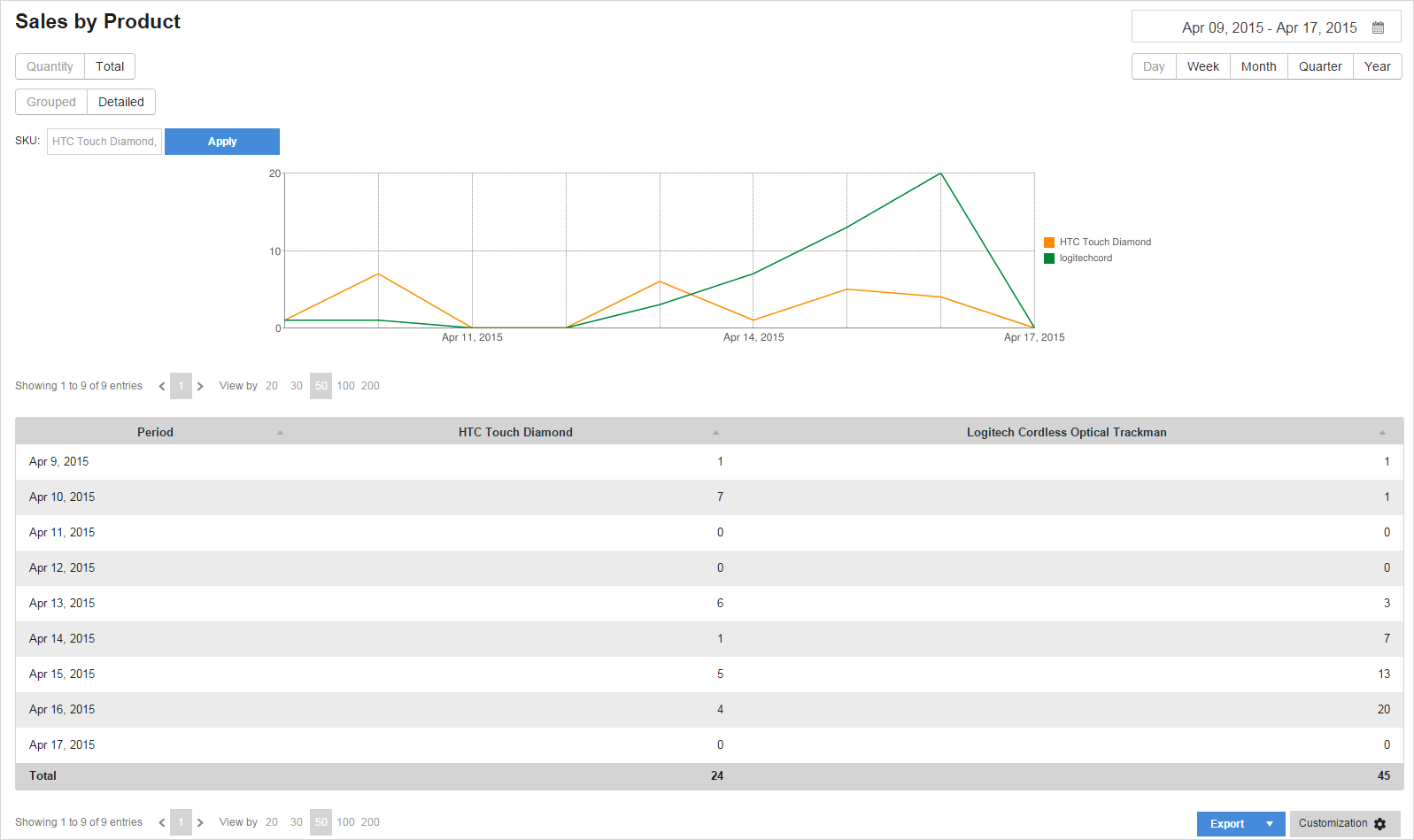
Task: Go to next page in top pagination
Action: coord(200,386)
